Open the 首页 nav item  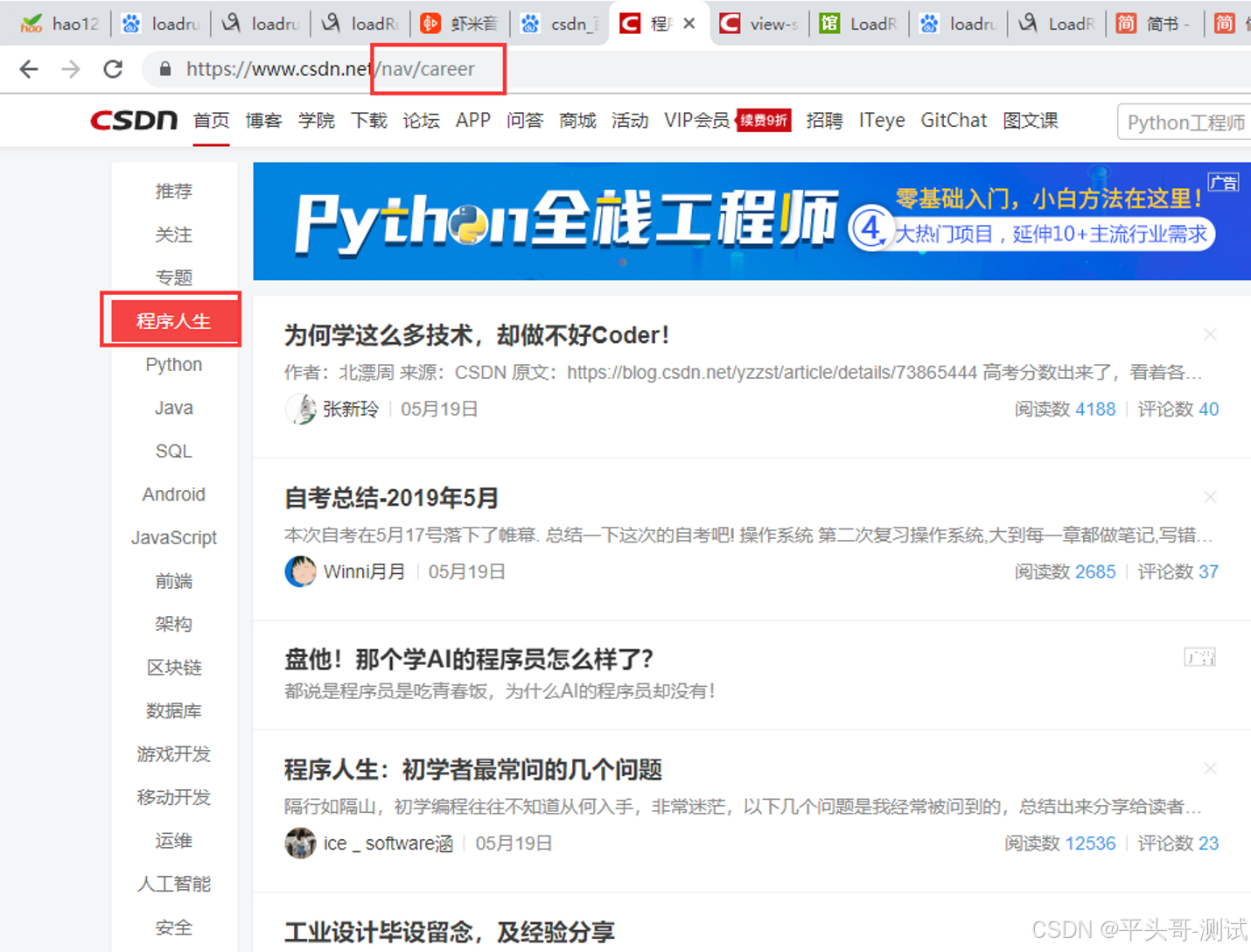[211, 121]
